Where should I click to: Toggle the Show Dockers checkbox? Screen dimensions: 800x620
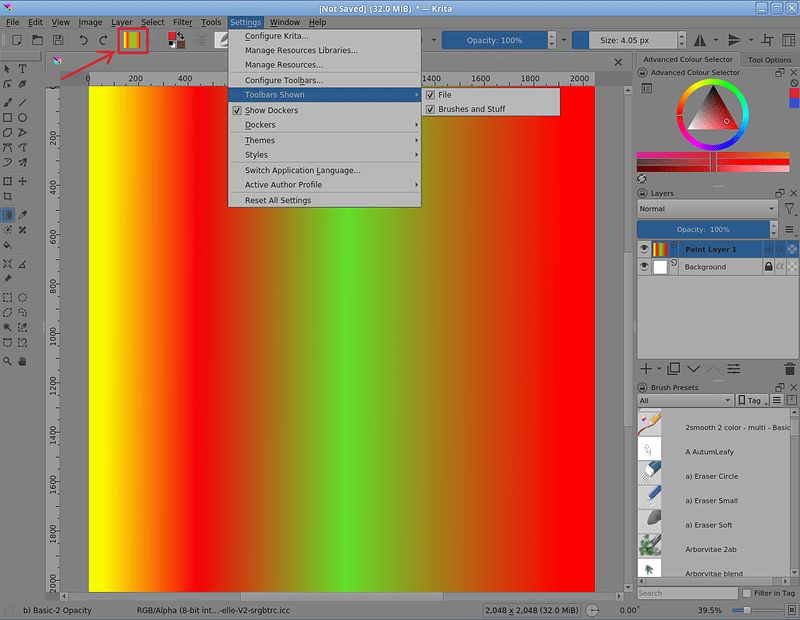click(x=237, y=110)
